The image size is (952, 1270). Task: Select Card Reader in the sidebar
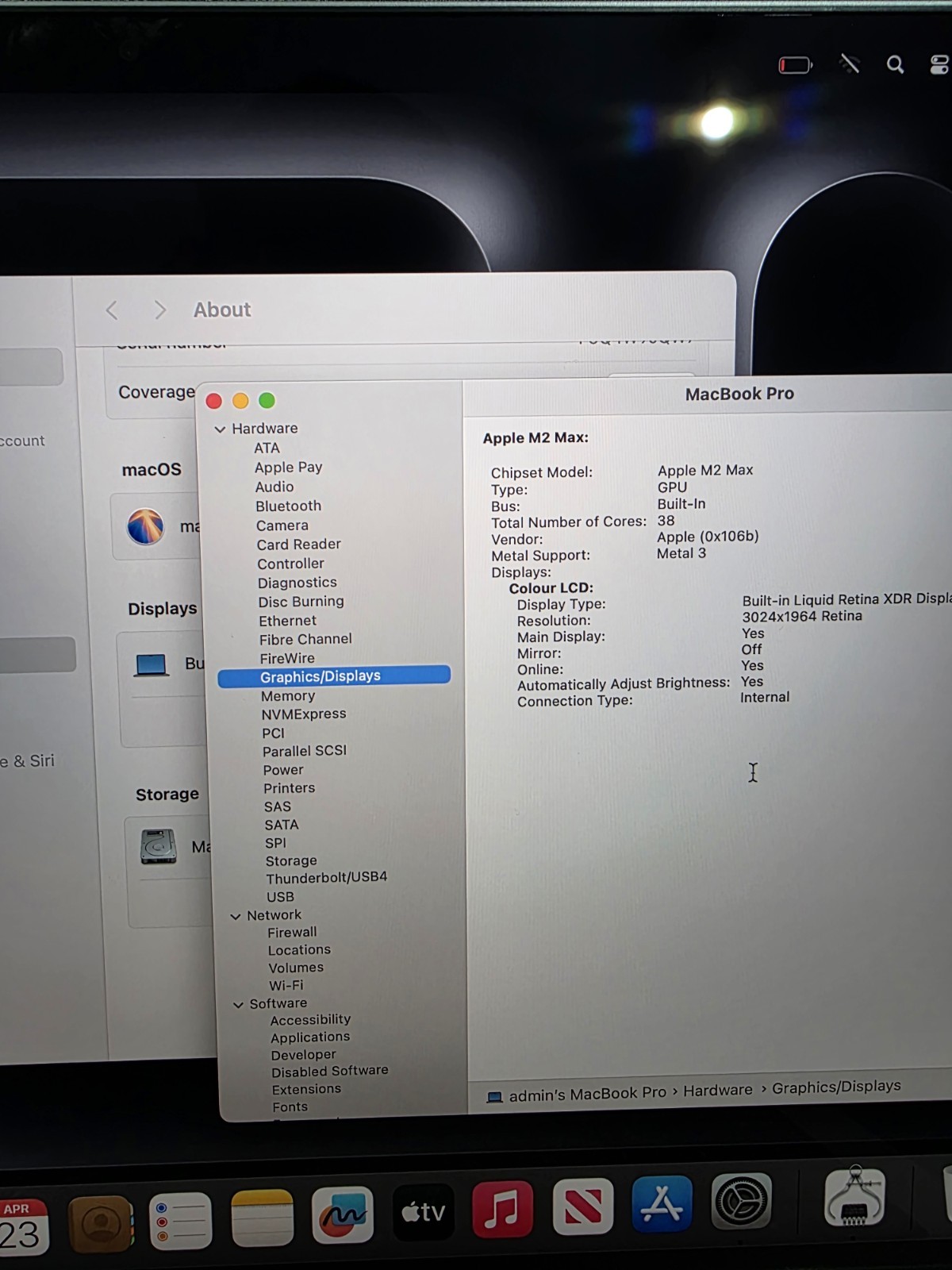click(298, 545)
